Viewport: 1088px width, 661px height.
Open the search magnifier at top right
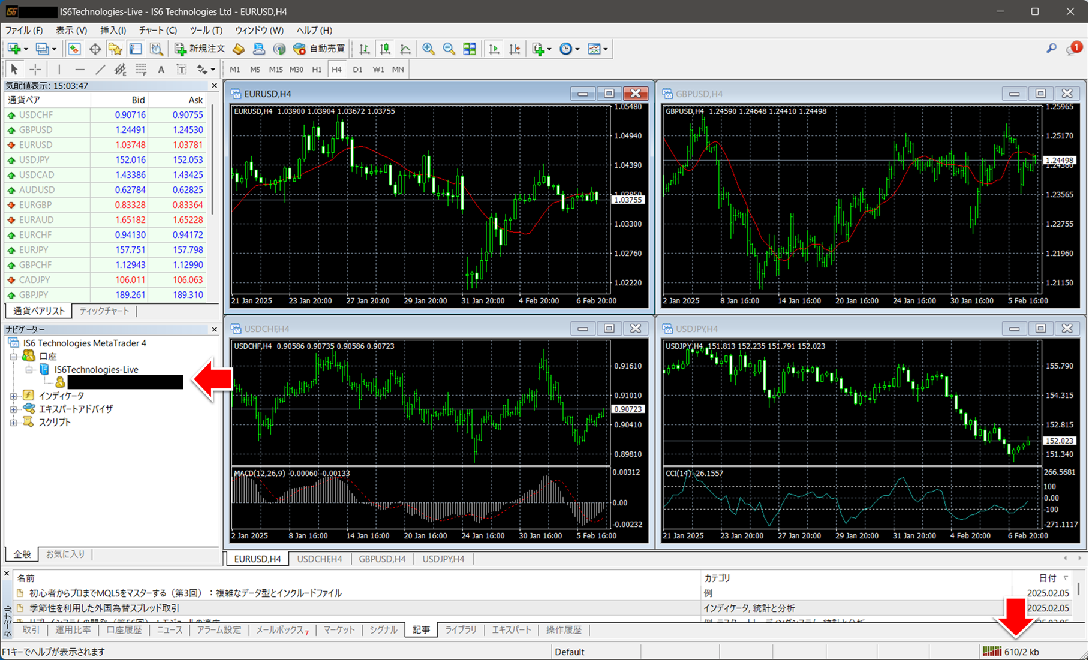(1051, 49)
